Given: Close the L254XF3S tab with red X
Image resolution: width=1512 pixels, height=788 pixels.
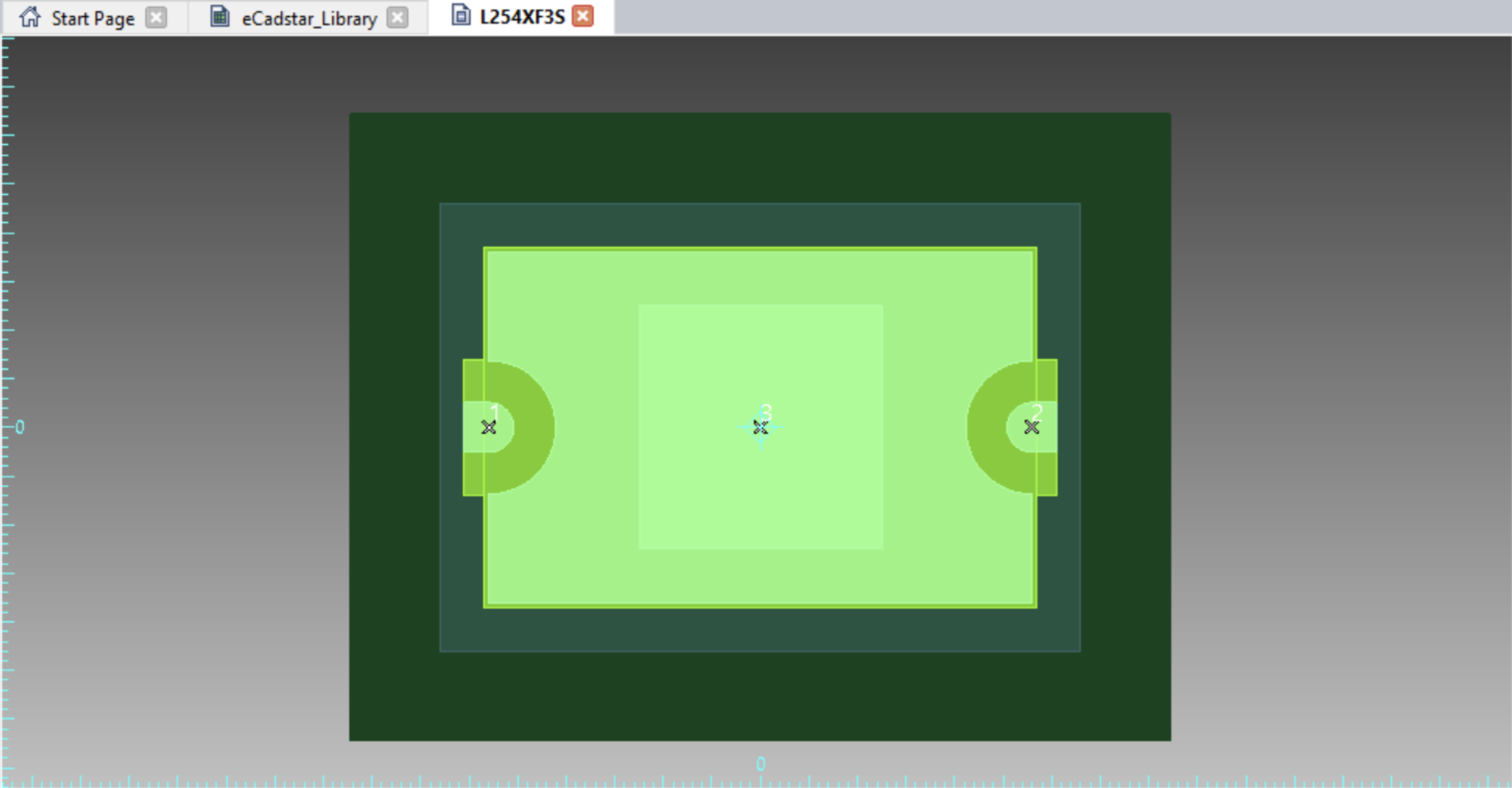Looking at the screenshot, I should click(584, 16).
